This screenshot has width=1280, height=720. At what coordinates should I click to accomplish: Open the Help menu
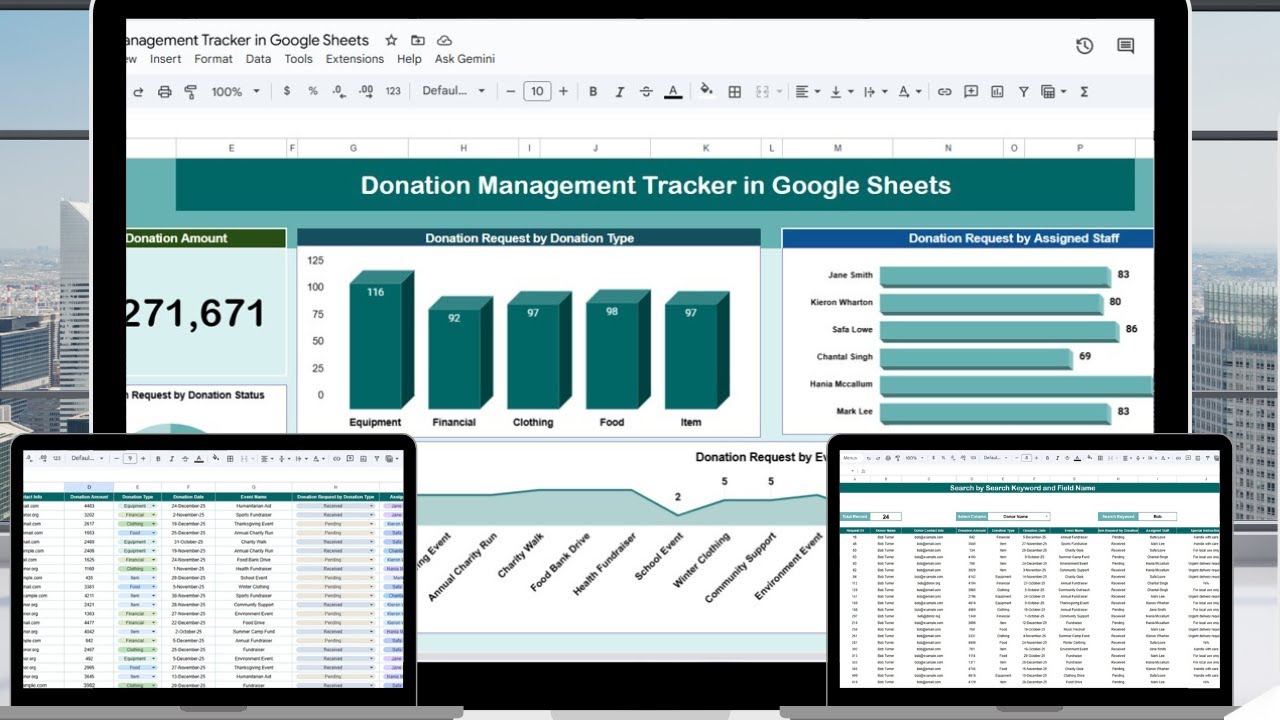click(409, 59)
